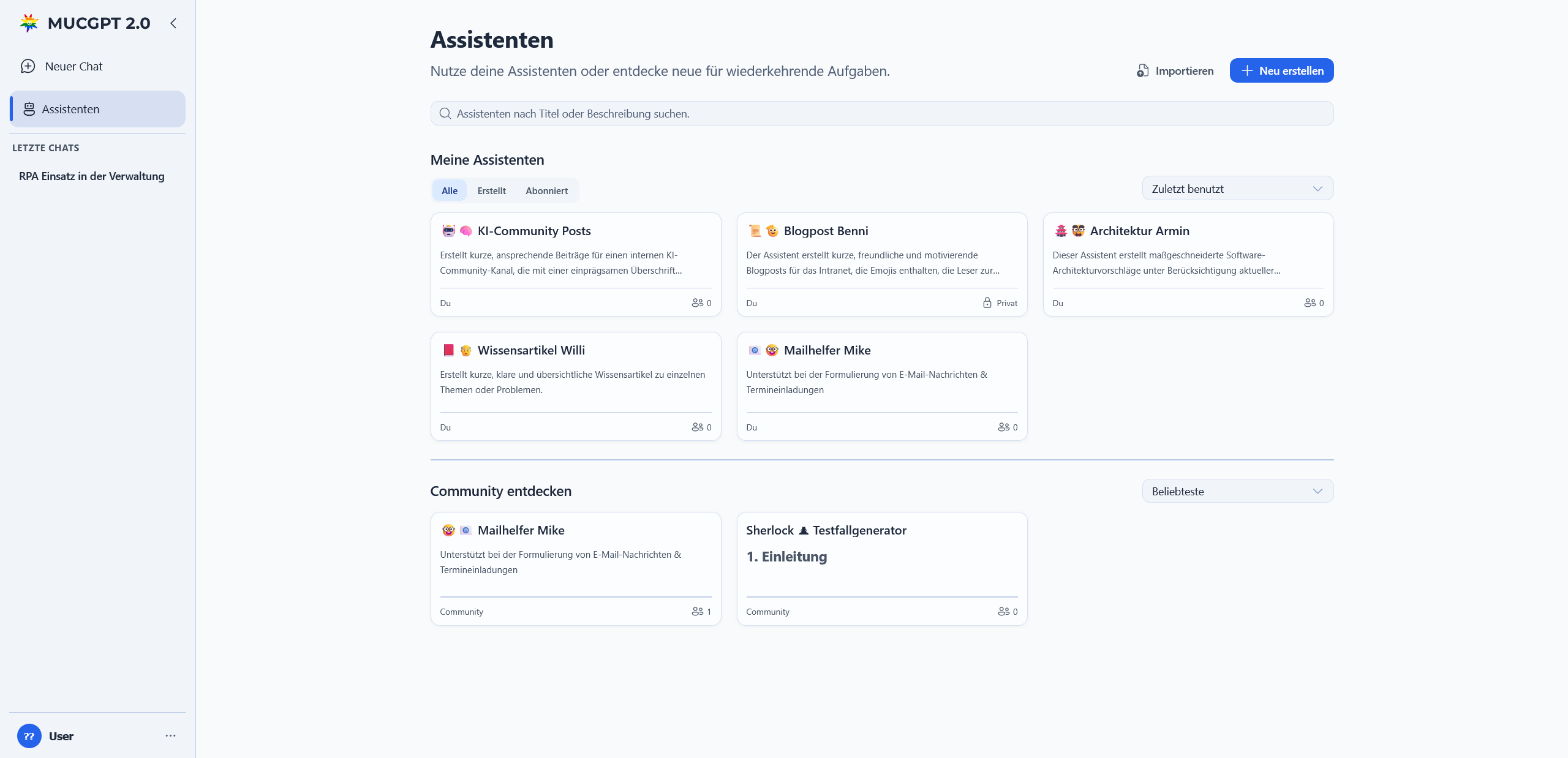Click the 1. Einleitung heading text

[786, 557]
